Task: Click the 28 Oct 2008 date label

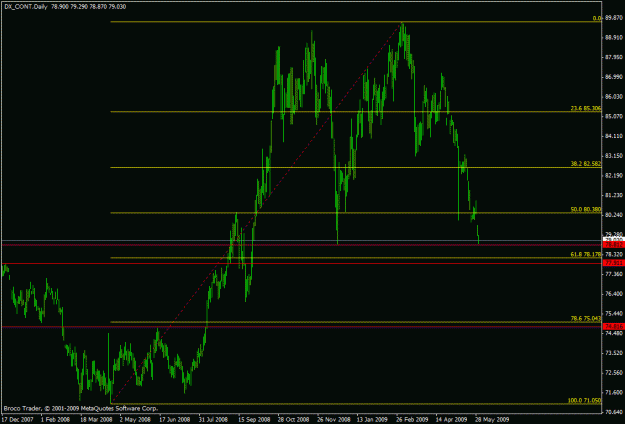Action: 294,420
